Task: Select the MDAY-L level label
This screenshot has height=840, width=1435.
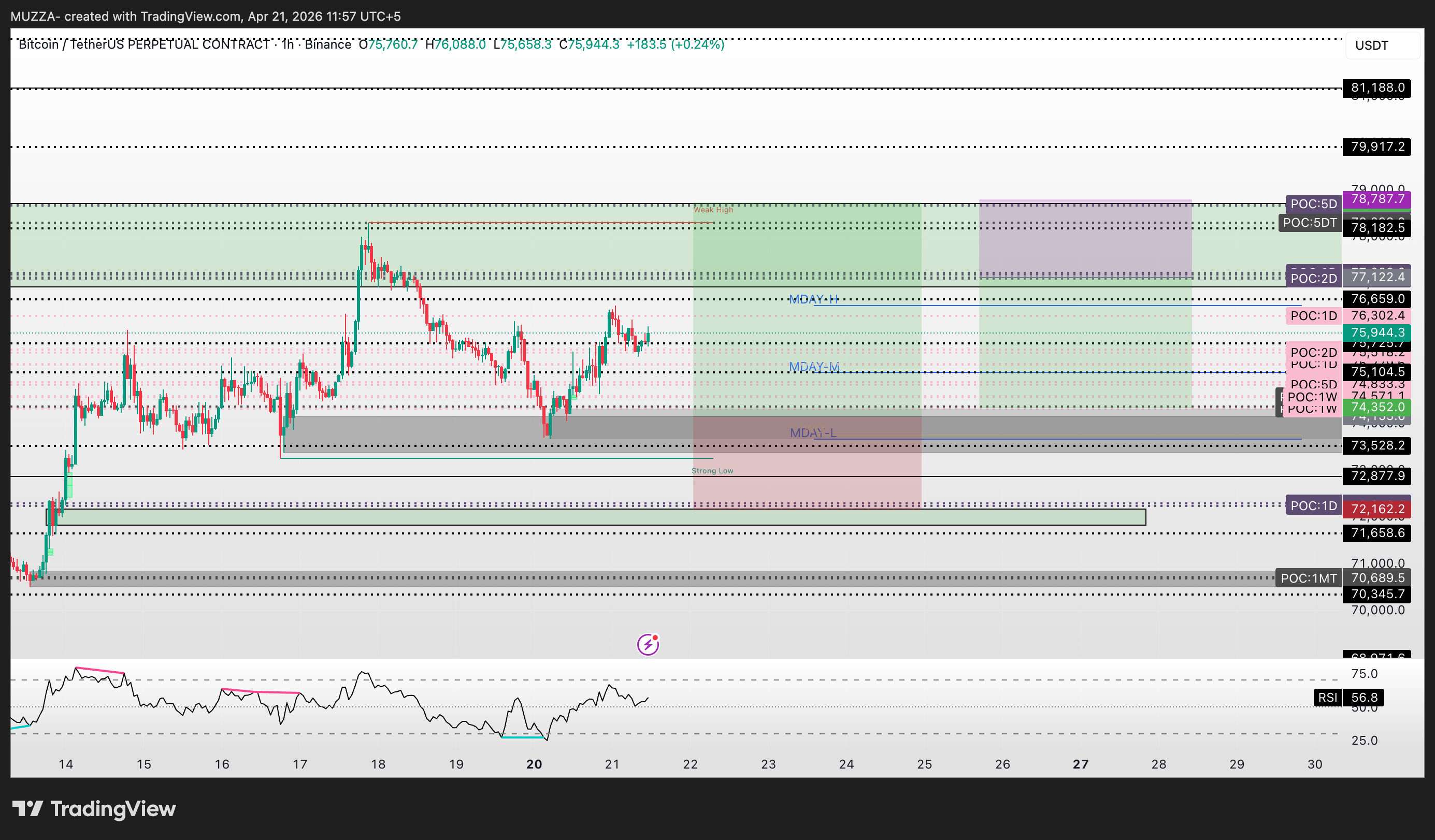Action: (813, 433)
